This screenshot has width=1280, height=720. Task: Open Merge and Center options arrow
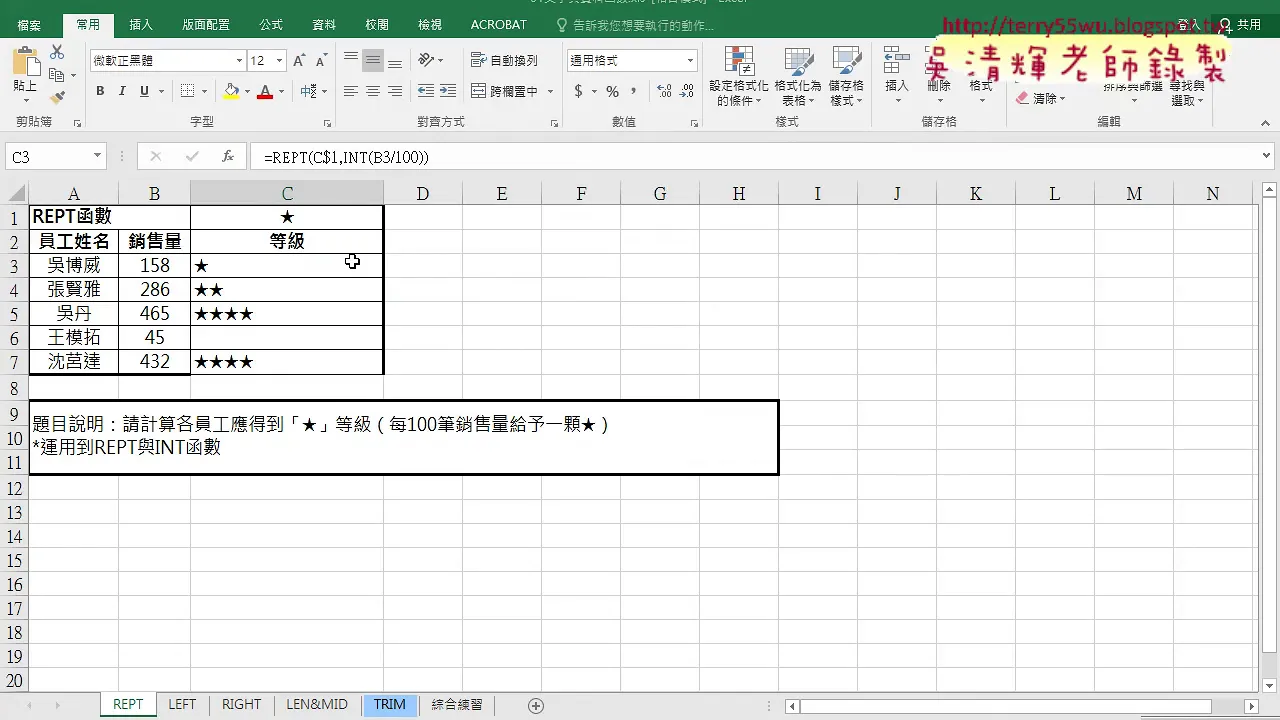click(550, 92)
